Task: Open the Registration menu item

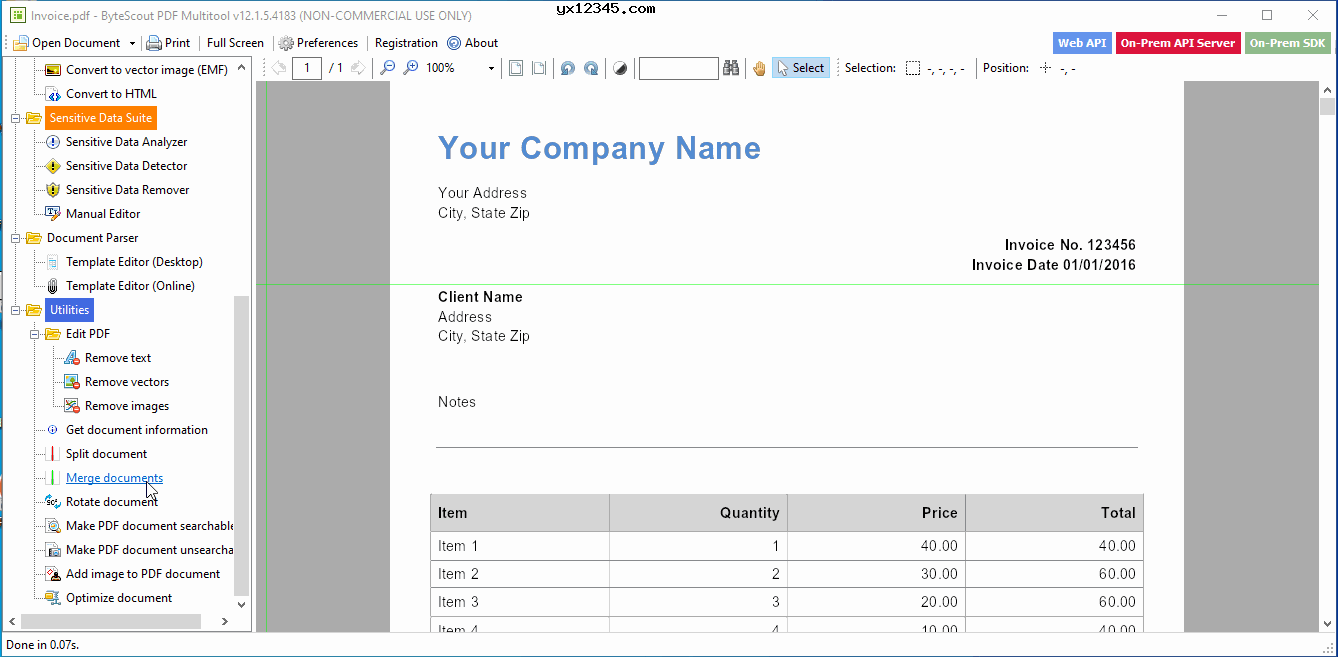Action: click(406, 43)
